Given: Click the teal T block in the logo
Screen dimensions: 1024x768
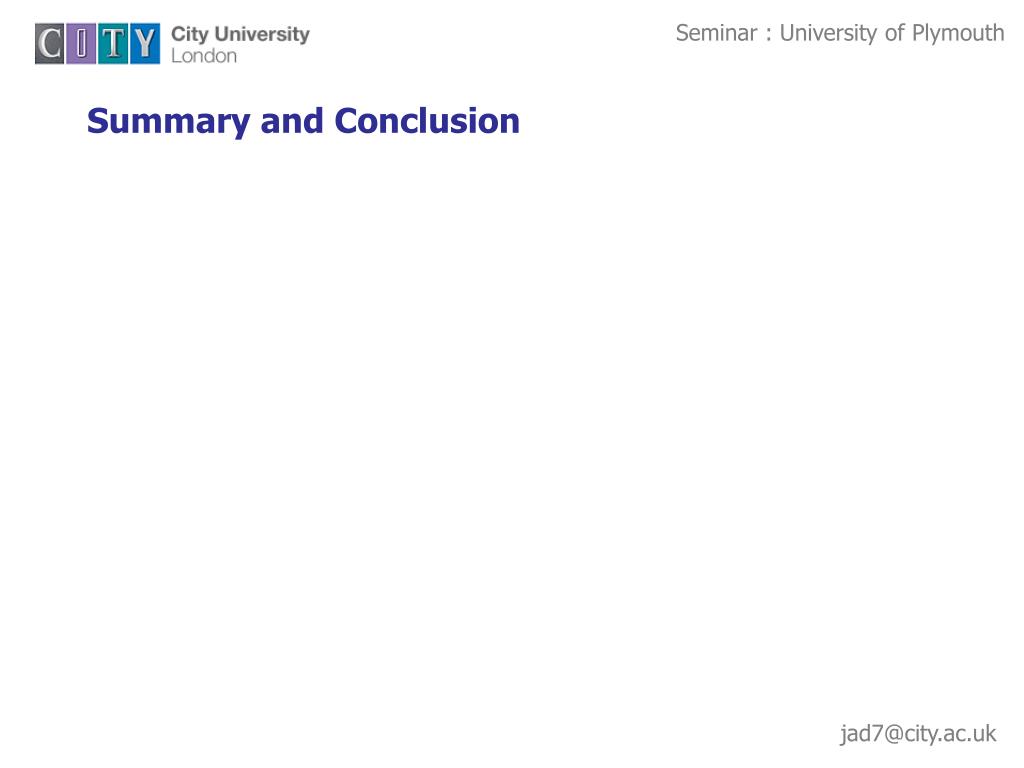Looking at the screenshot, I should point(114,44).
